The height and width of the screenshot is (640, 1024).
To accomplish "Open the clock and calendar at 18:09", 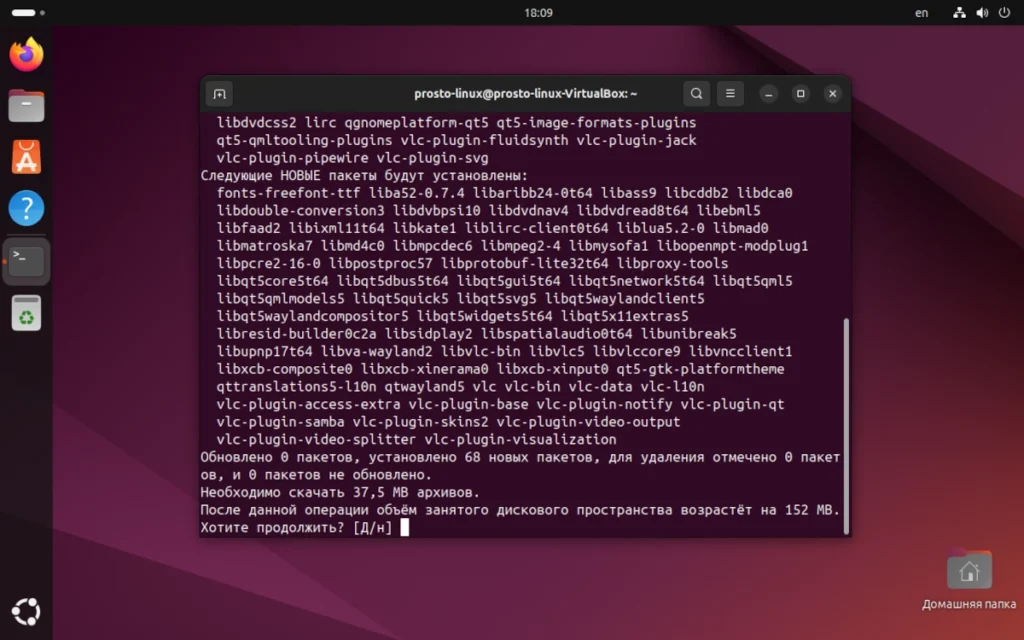I will (x=538, y=12).
